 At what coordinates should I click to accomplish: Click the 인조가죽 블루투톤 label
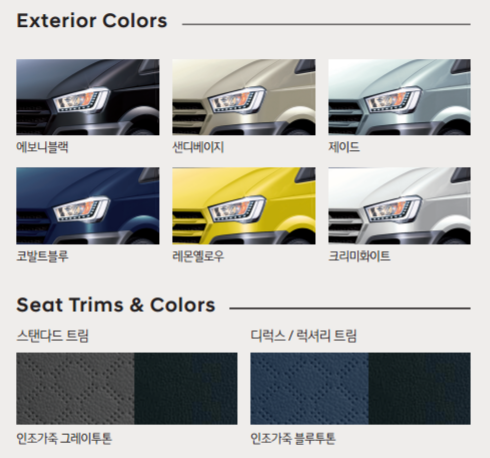(x=293, y=438)
